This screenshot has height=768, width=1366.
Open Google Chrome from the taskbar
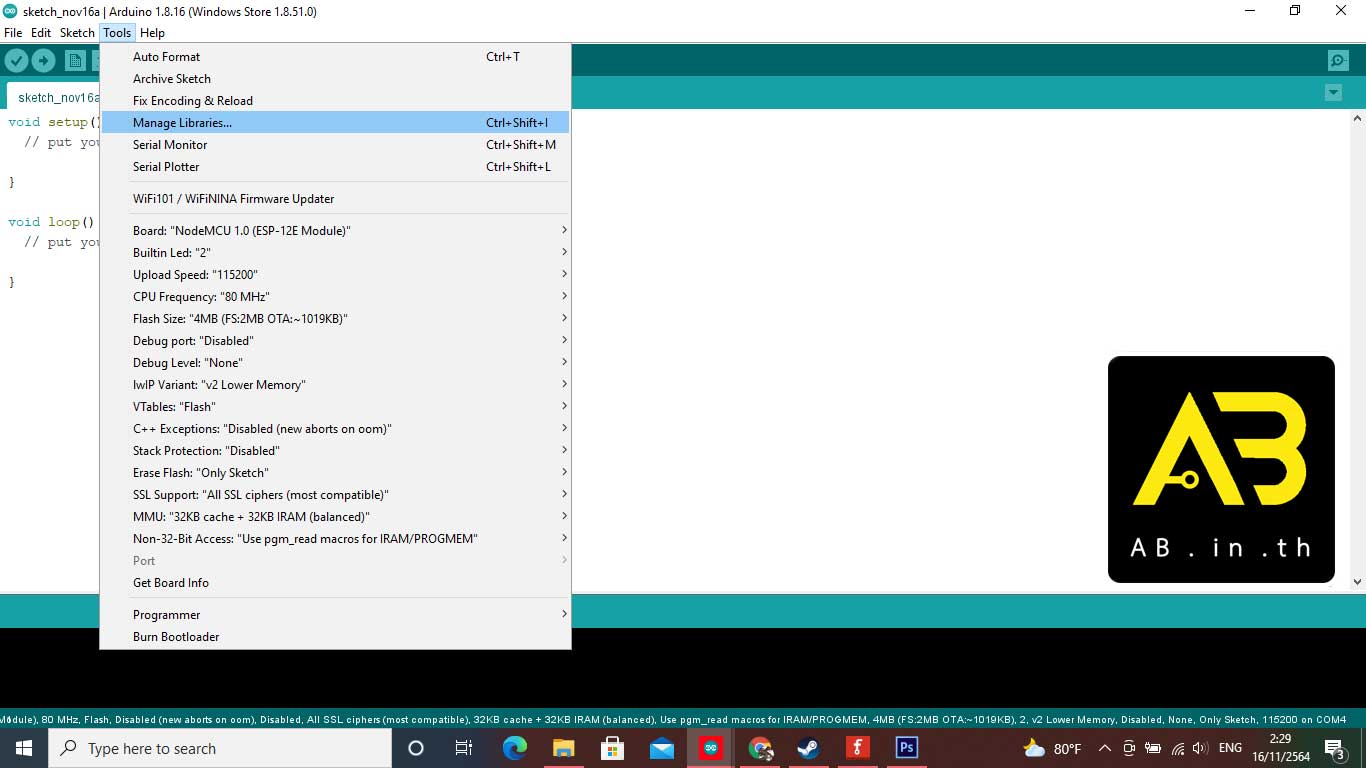tap(760, 748)
